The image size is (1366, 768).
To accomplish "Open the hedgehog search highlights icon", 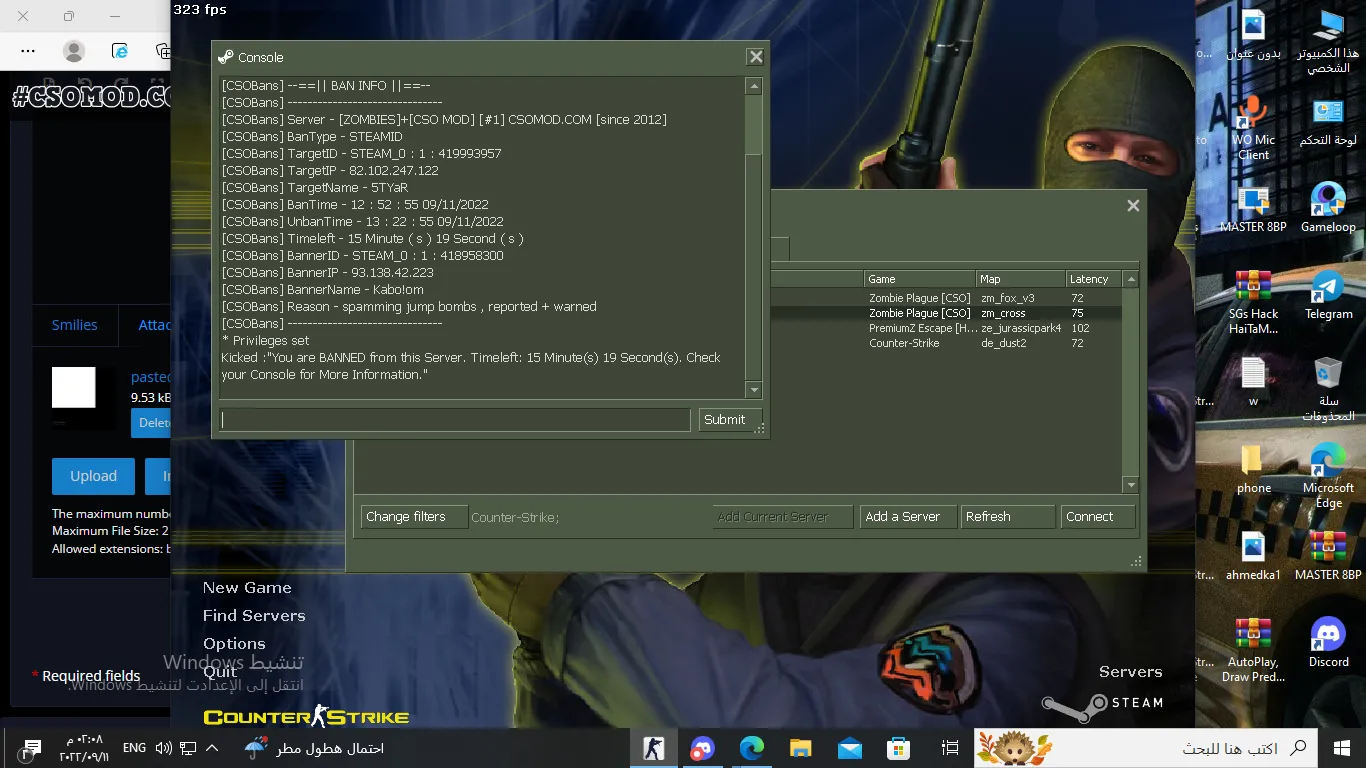I will 1014,748.
